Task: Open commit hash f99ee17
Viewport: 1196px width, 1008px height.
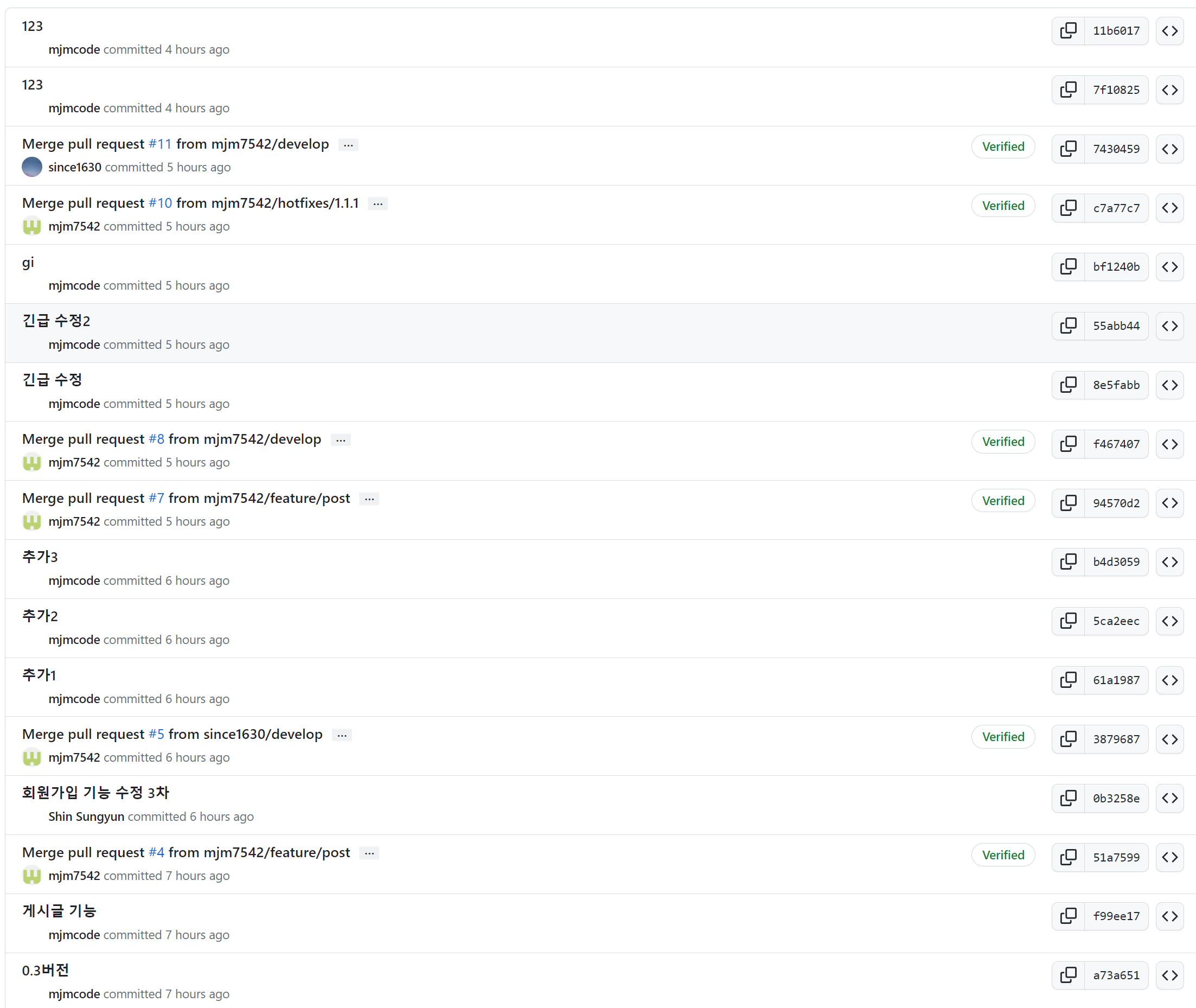Action: click(x=1116, y=916)
